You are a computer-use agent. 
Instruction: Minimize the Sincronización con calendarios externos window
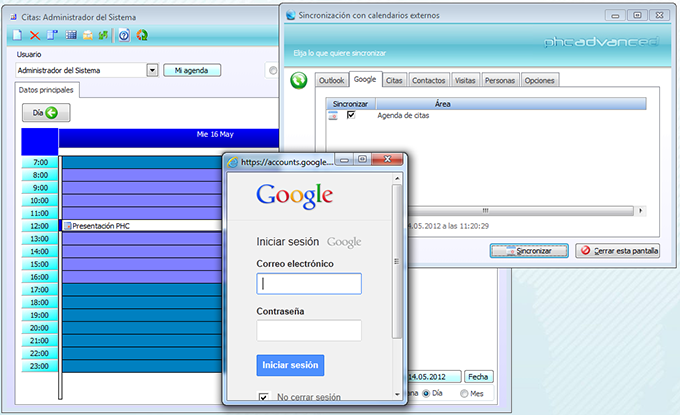click(615, 16)
